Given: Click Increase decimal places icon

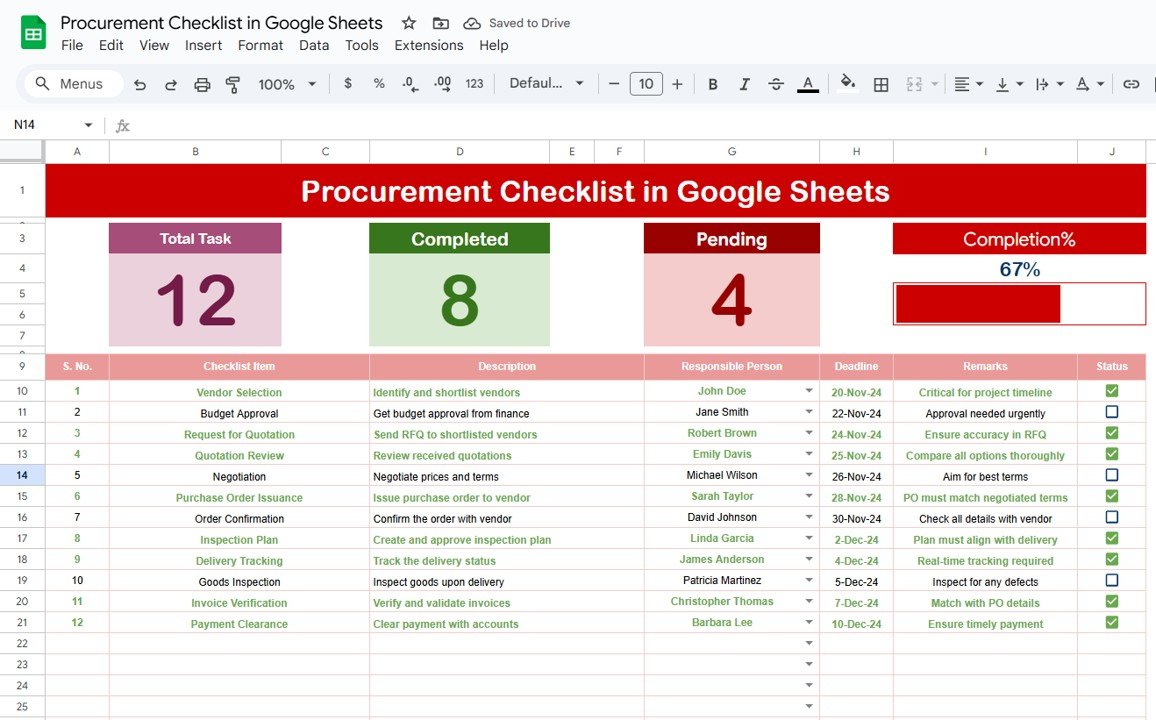Looking at the screenshot, I should tap(442, 84).
